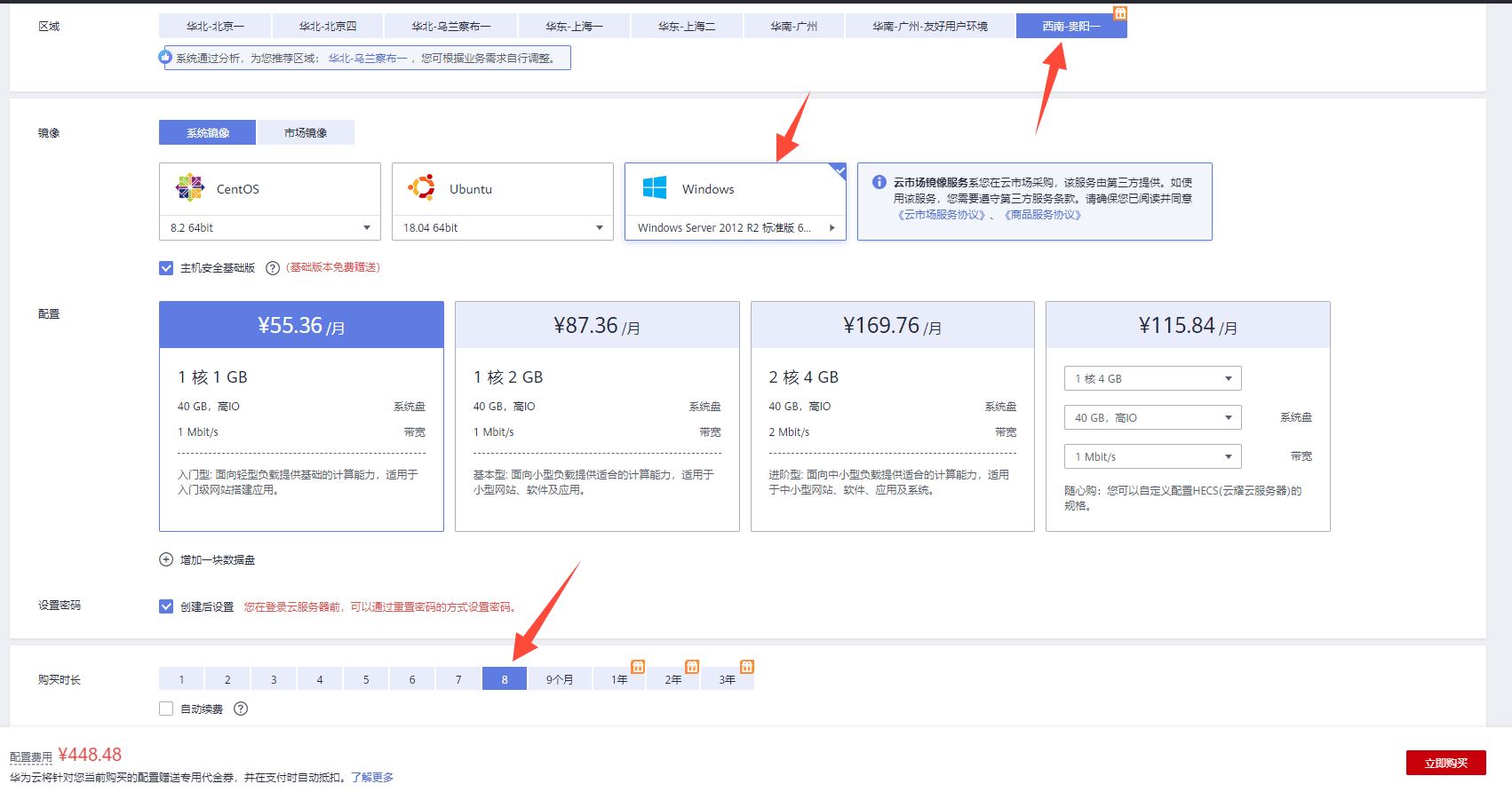Select purchase duration 3 months
Viewport: 1512px width, 792px height.
(x=274, y=679)
